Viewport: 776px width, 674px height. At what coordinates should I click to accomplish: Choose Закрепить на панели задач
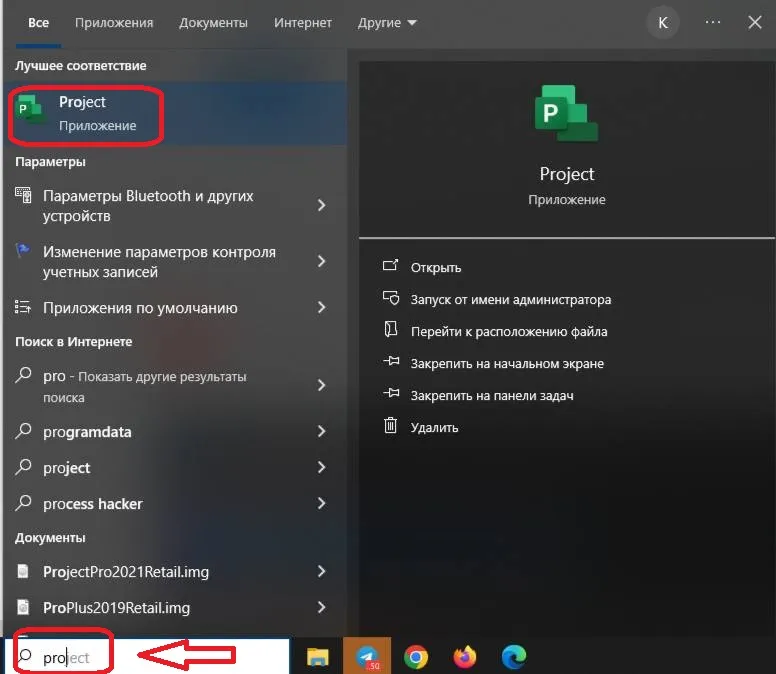(x=492, y=396)
